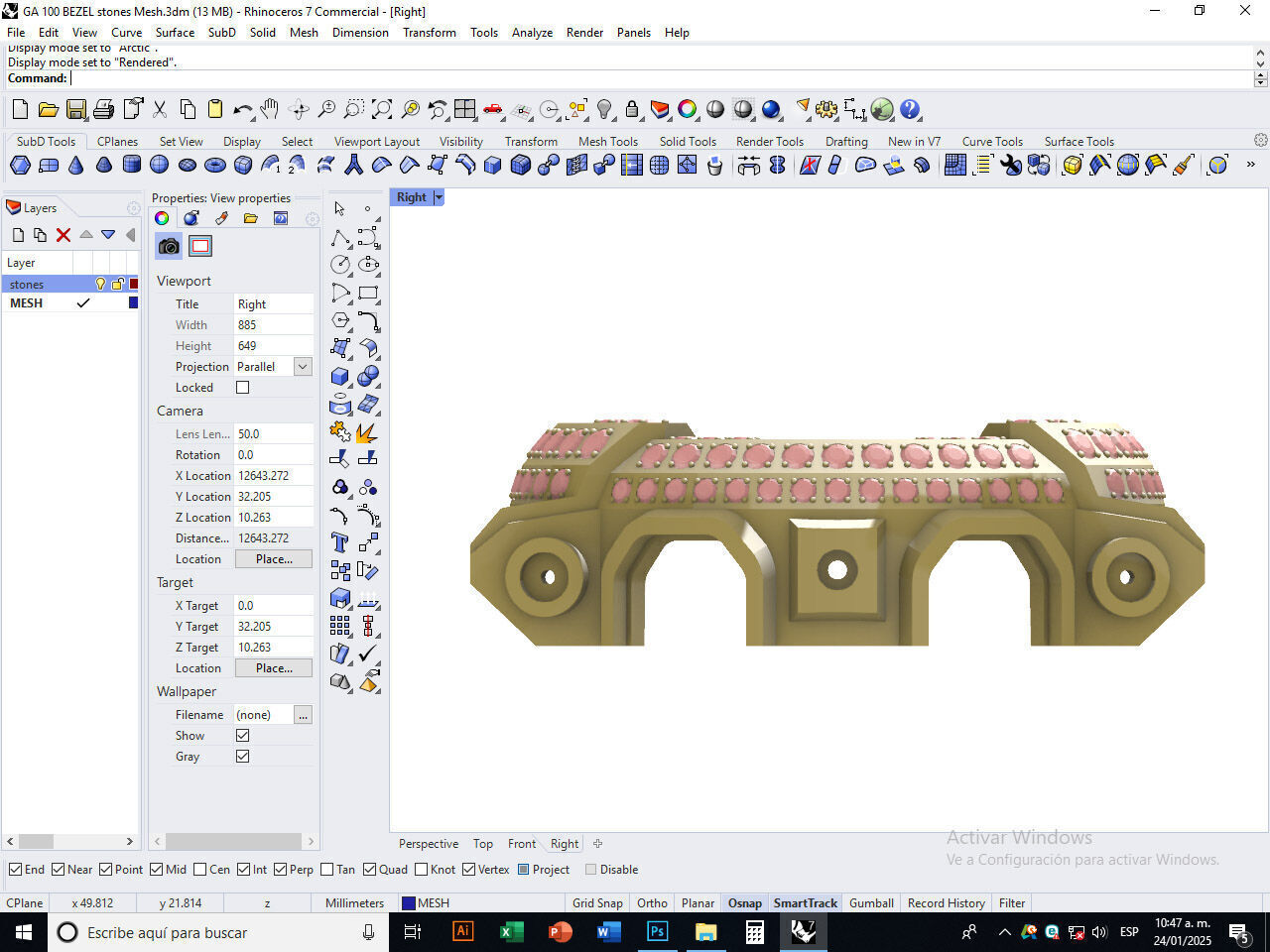Viewport: 1270px width, 952px height.
Task: Enable the Cen osnap checkbox
Action: click(x=199, y=870)
